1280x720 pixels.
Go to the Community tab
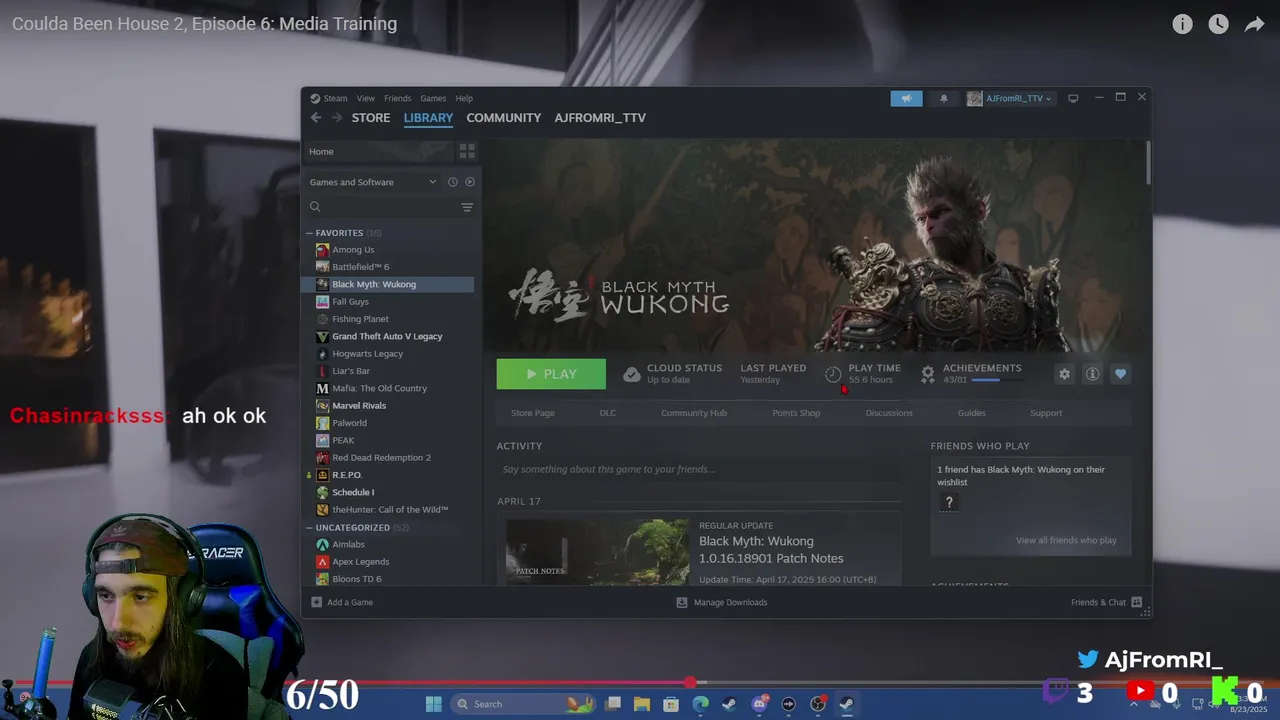pos(503,118)
